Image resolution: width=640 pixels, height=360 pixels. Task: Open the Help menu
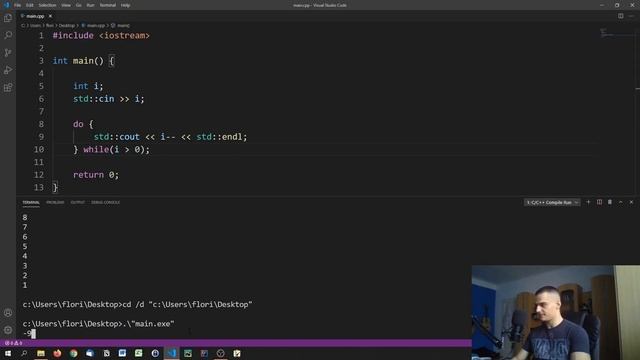[125, 5]
